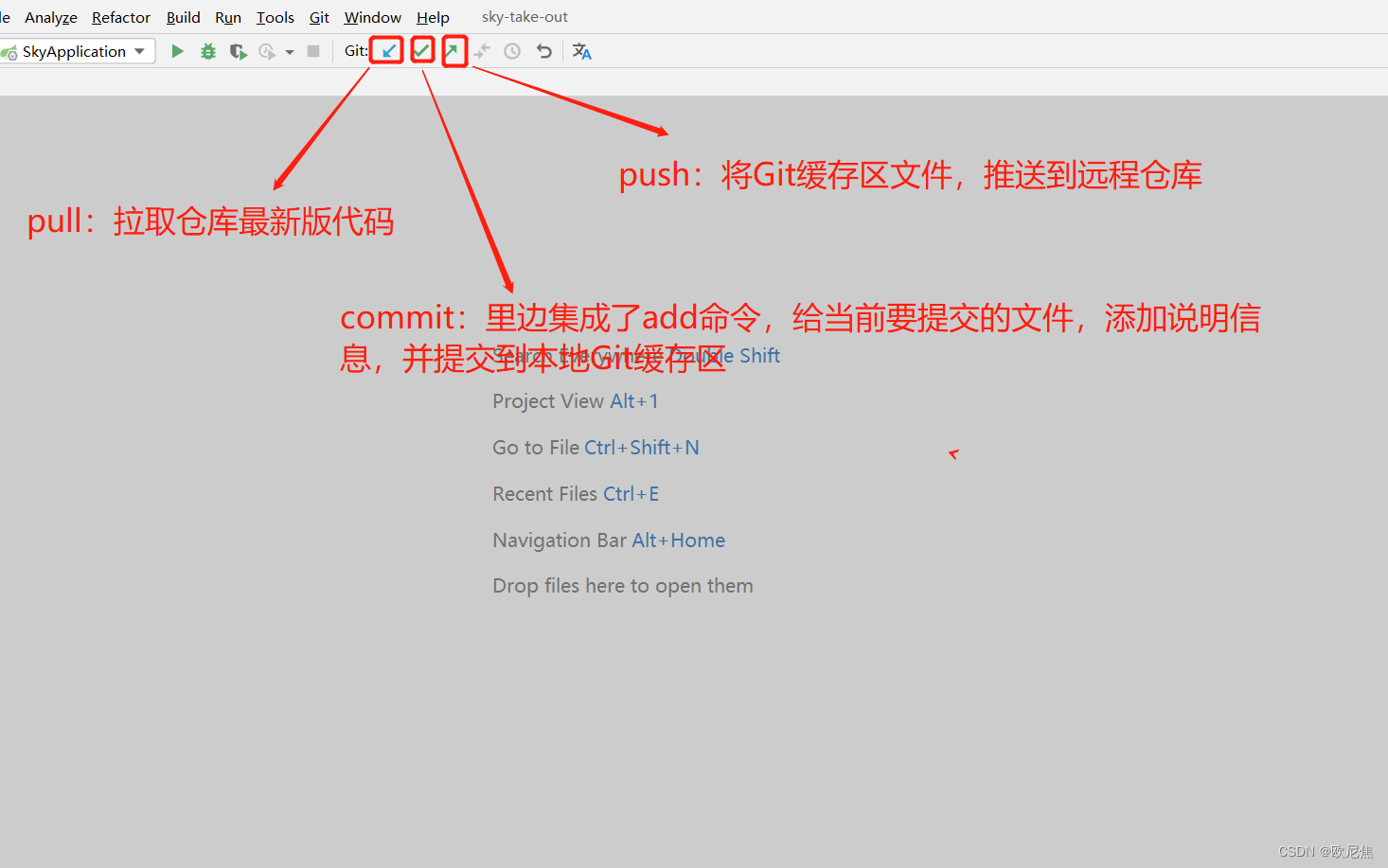Start debugging with the bug icon
1388x868 pixels.
coord(207,51)
